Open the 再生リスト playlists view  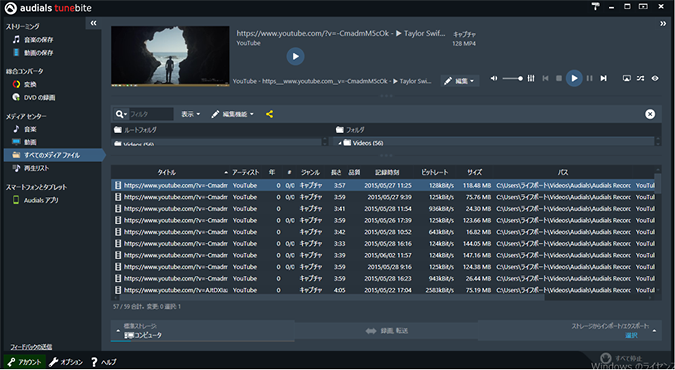[31, 168]
